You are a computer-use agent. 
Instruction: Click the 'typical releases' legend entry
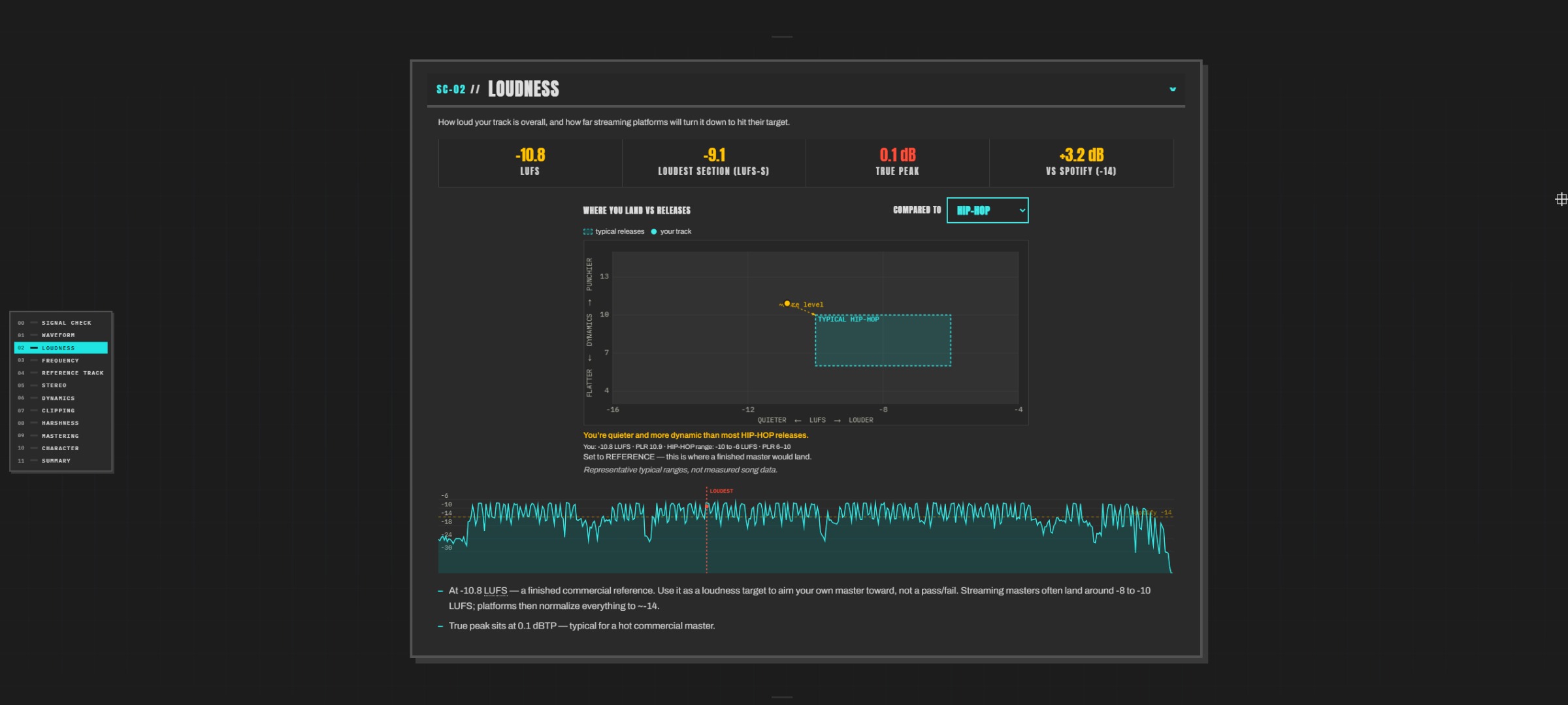pos(613,231)
